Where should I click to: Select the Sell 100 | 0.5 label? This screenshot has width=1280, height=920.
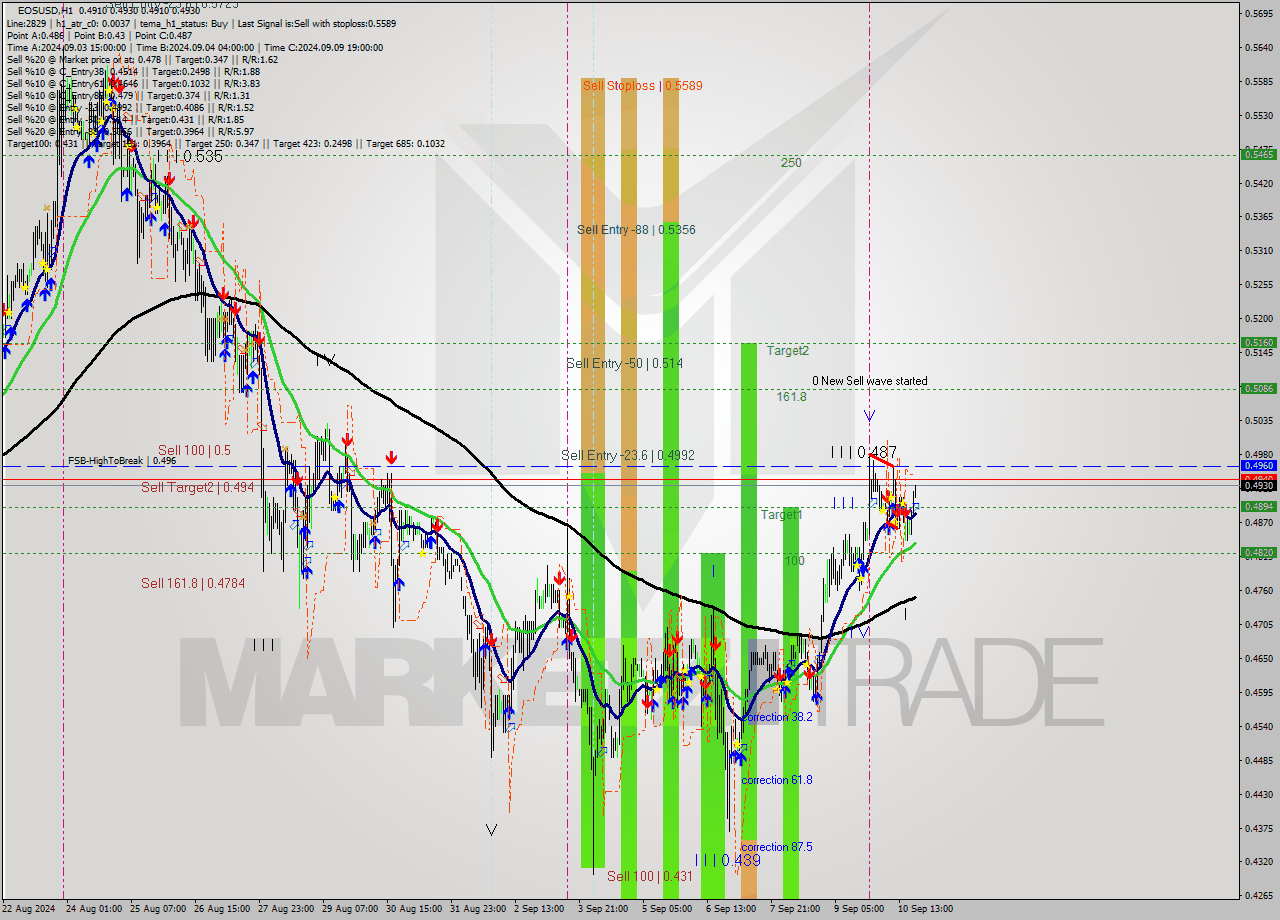[x=194, y=451]
